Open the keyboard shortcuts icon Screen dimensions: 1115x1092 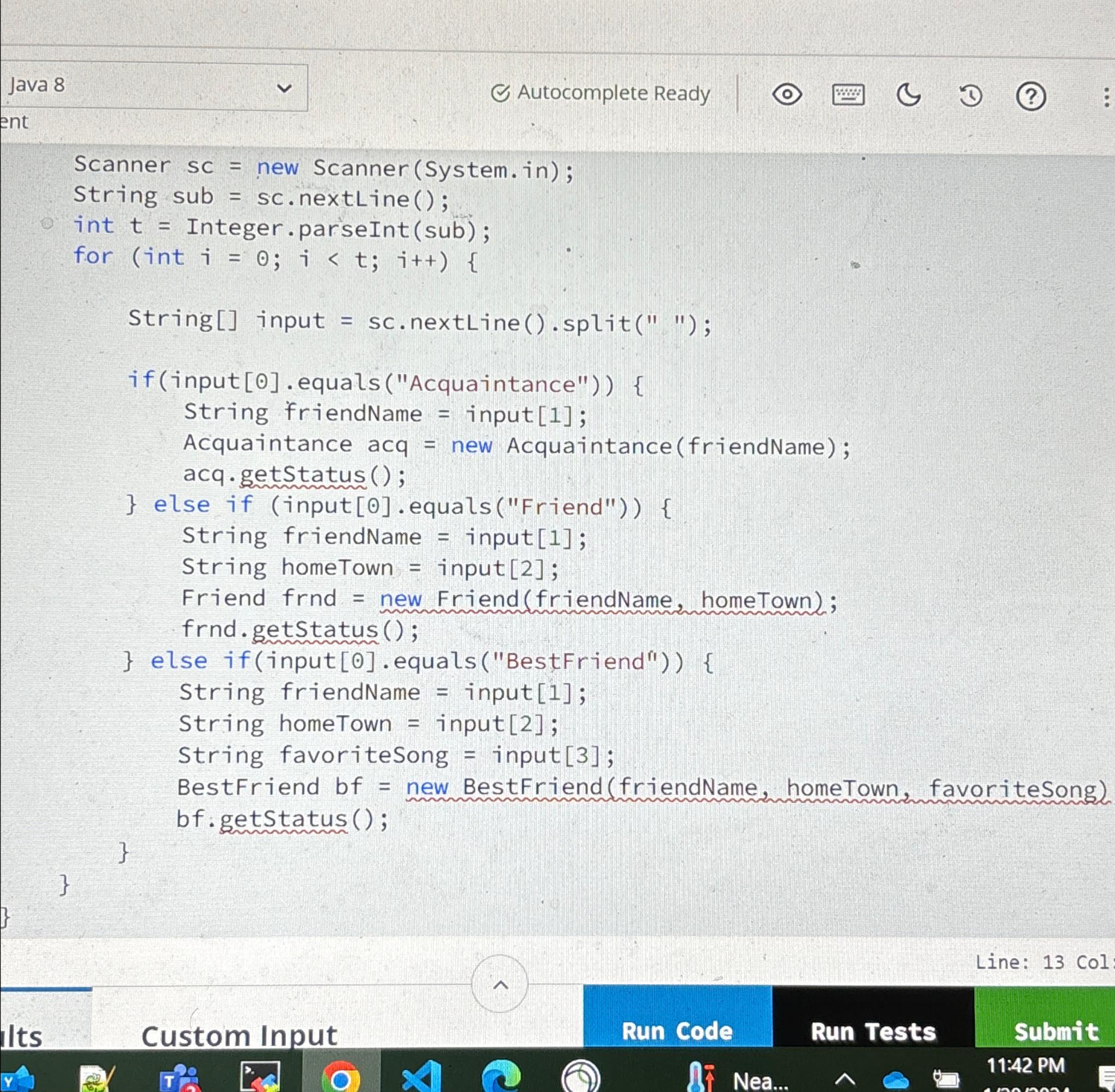click(848, 95)
